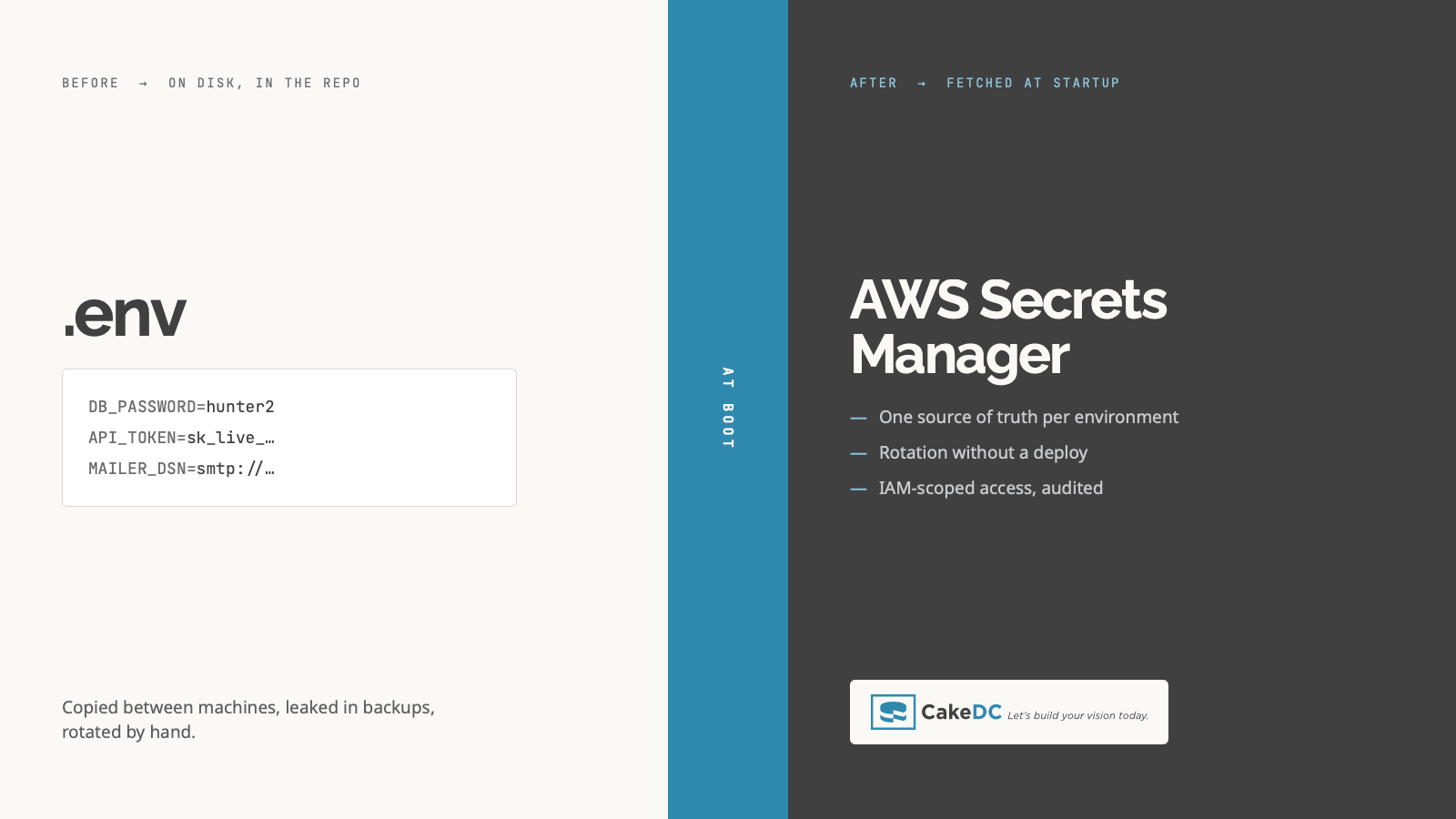Click the 'BEFORE' label

[x=90, y=83]
